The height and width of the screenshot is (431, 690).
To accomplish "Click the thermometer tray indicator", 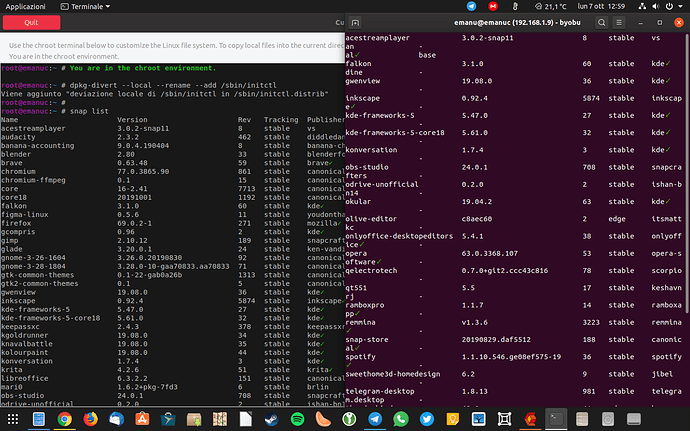I will [x=515, y=6].
